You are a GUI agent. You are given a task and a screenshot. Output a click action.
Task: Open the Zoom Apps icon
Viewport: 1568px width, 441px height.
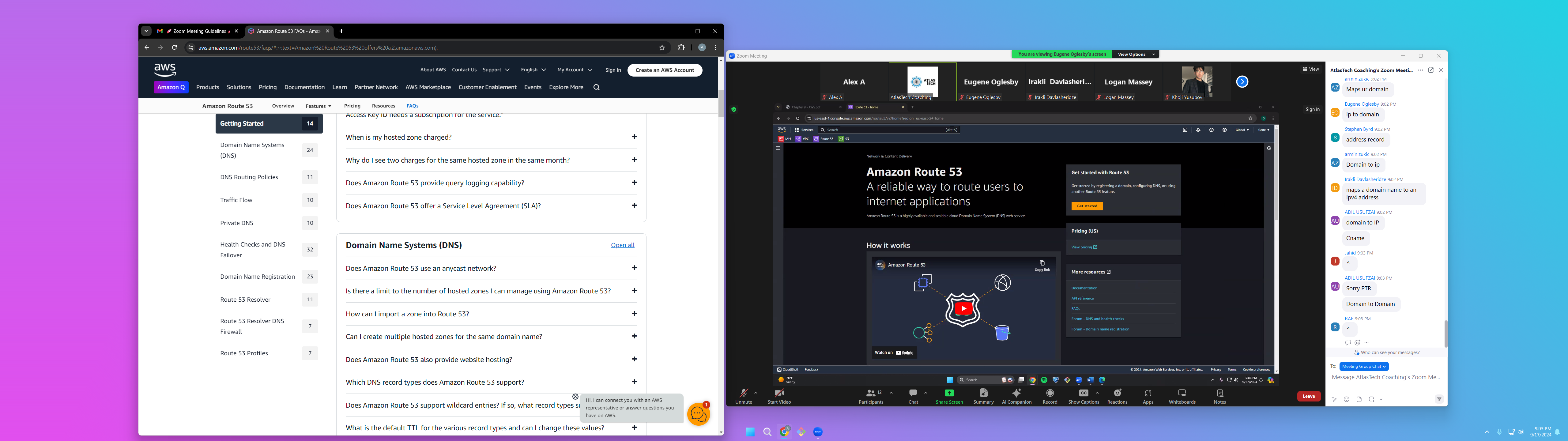[1148, 394]
